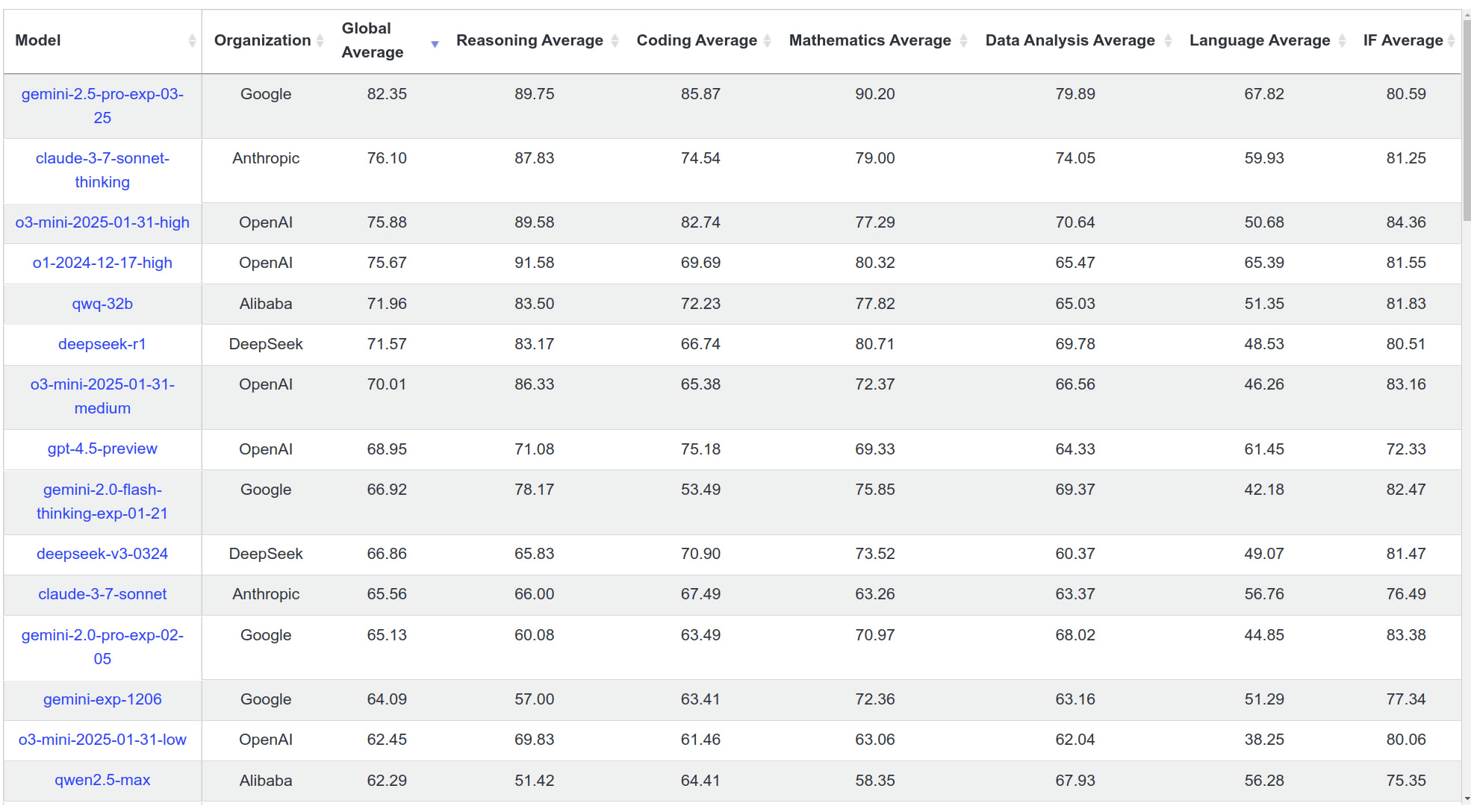Click scrollbar down arrow at bottom
The height and width of the screenshot is (812, 1471).
1467,799
